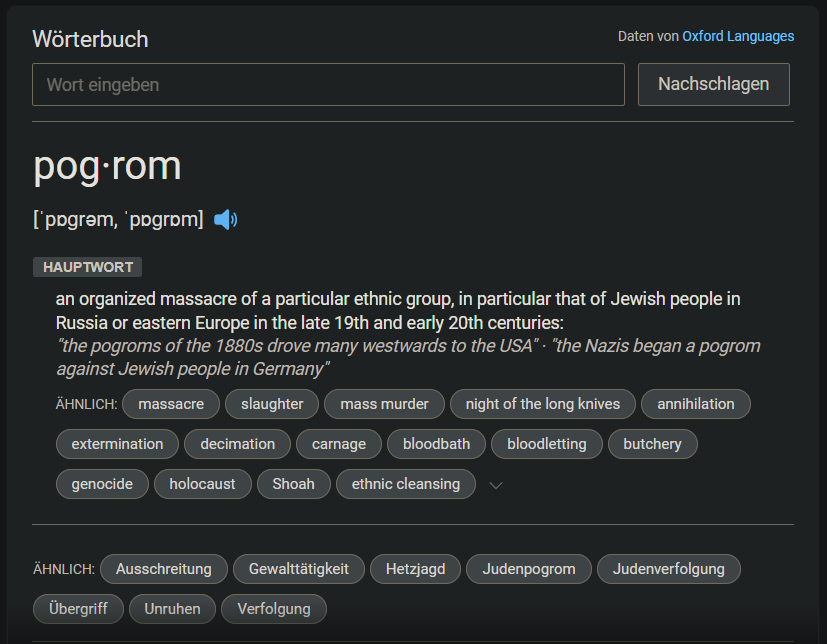The width and height of the screenshot is (827, 644).
Task: Select the 'annihilation' synonym chip
Action: click(x=695, y=404)
